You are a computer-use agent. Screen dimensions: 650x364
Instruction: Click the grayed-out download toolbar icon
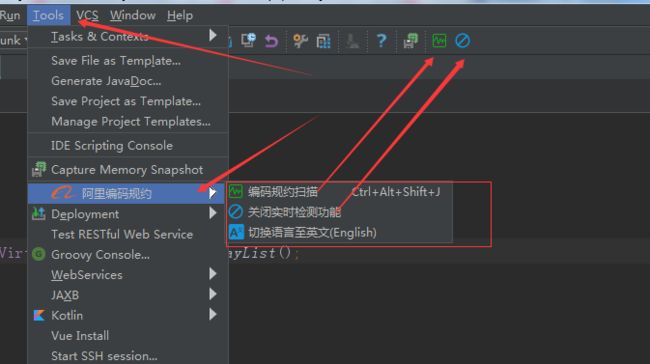[x=353, y=41]
